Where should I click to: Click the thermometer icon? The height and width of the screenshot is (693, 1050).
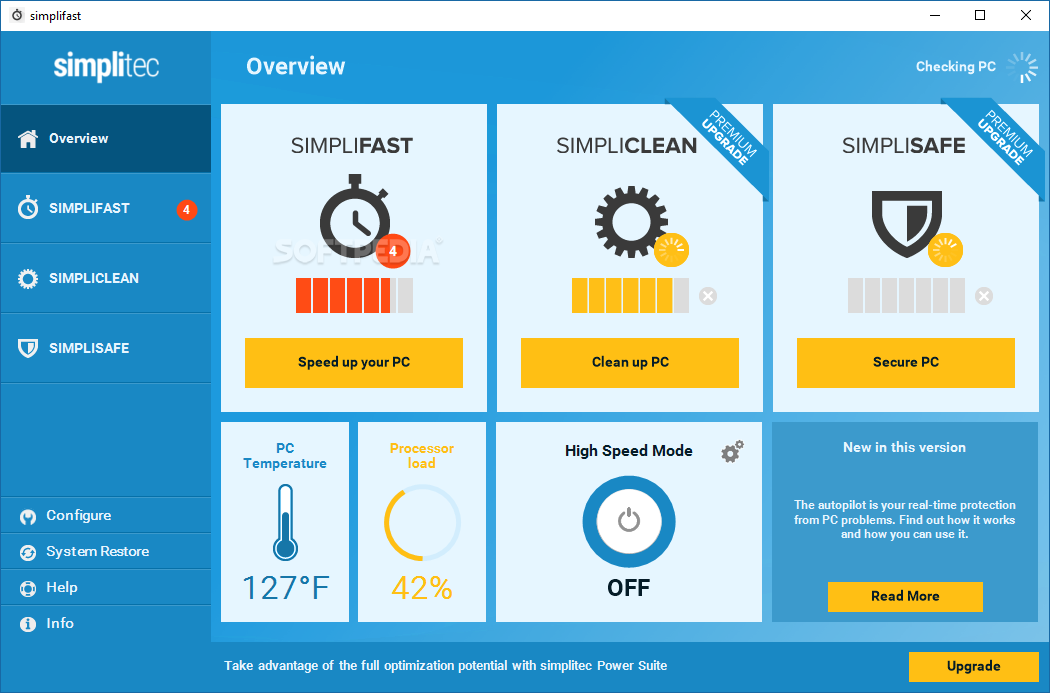coord(285,522)
